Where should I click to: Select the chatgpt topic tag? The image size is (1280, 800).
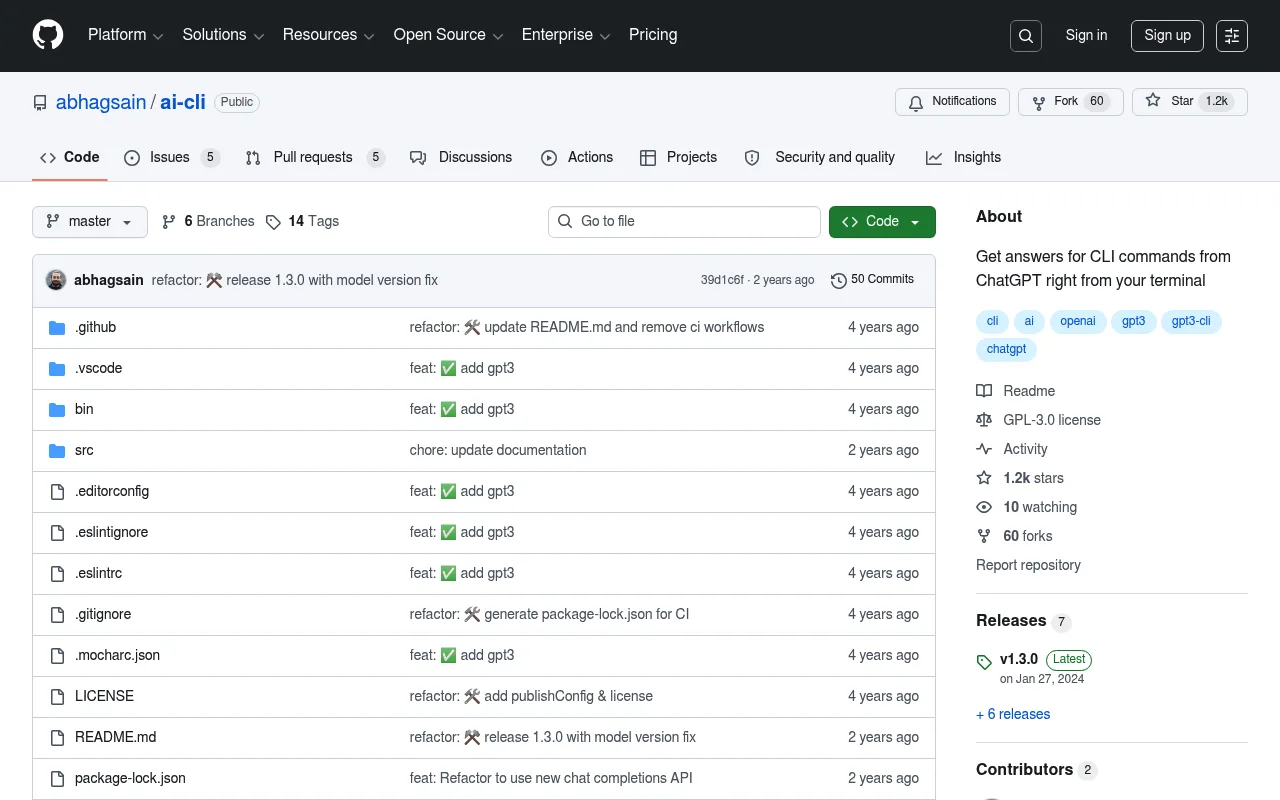point(1006,350)
